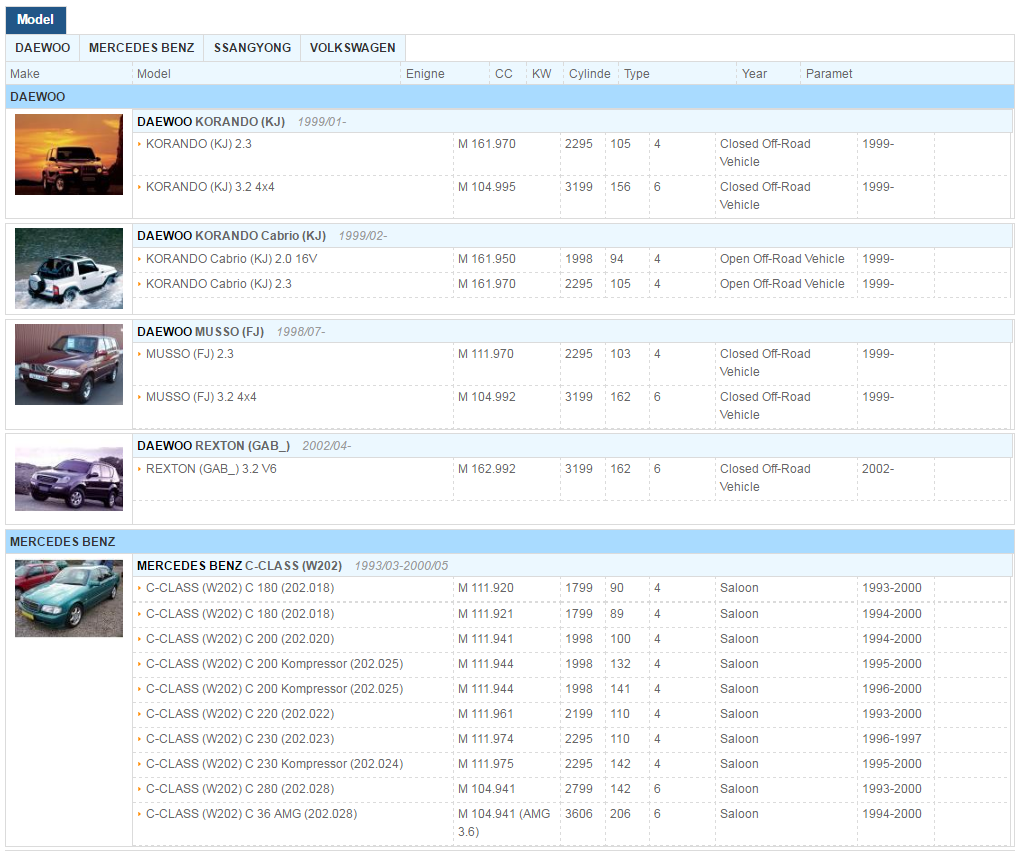This screenshot has width=1023, height=851.
Task: Select engine code M 111.975
Action: point(486,764)
